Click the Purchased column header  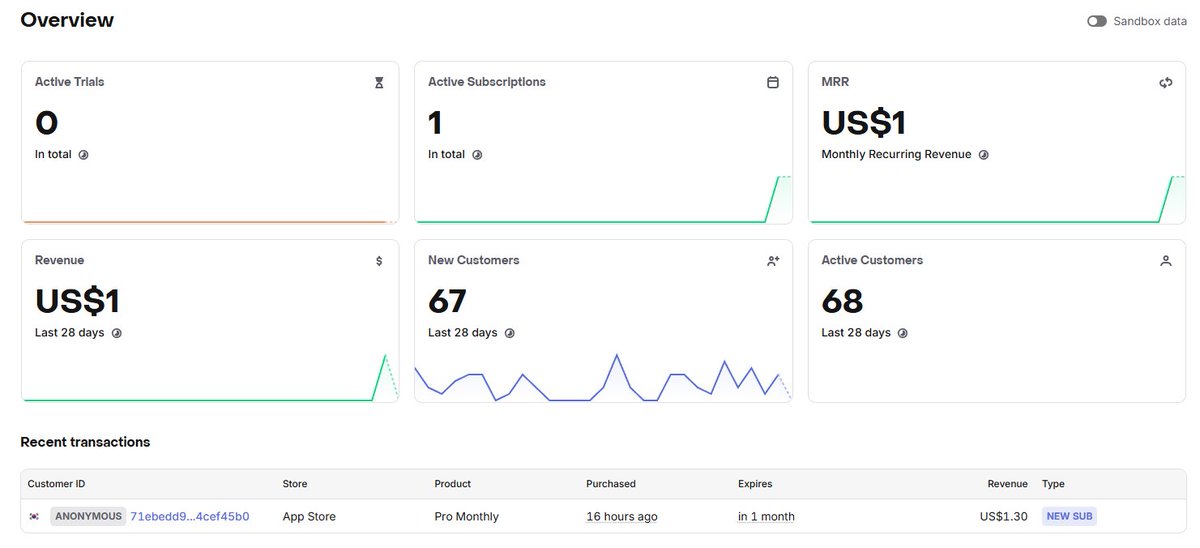[611, 484]
